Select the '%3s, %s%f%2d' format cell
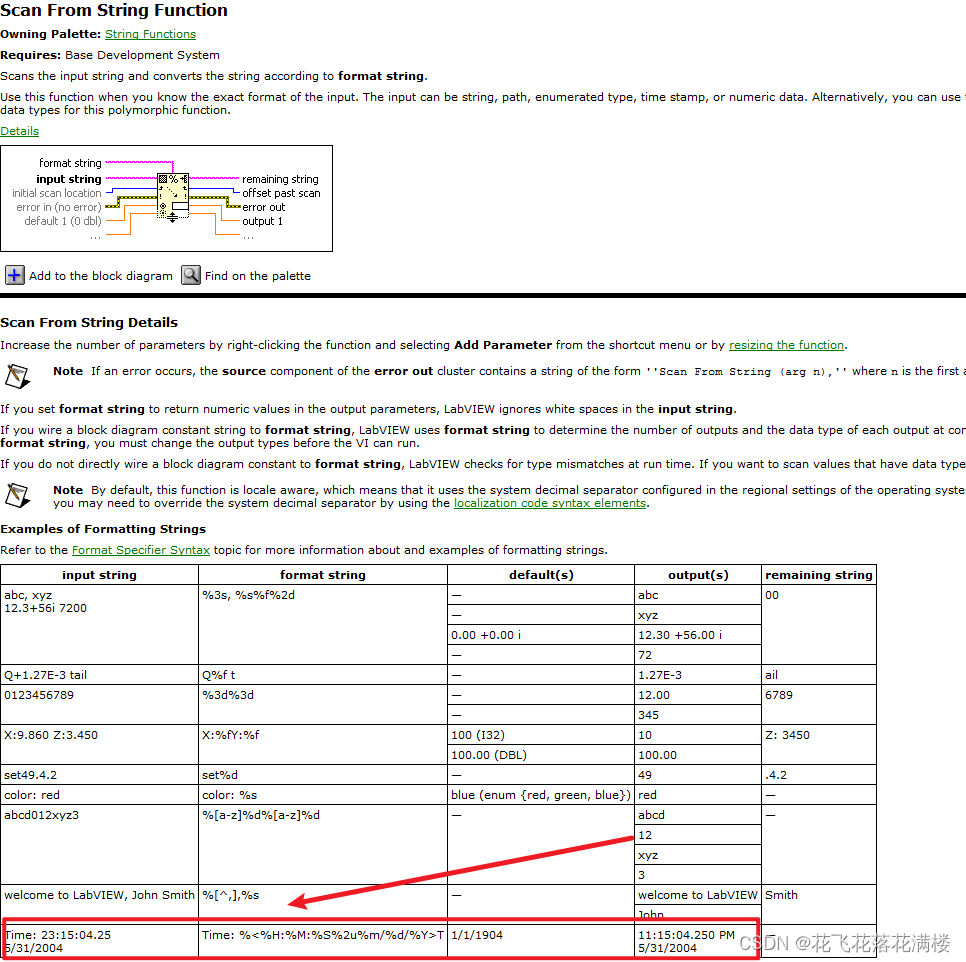 323,624
